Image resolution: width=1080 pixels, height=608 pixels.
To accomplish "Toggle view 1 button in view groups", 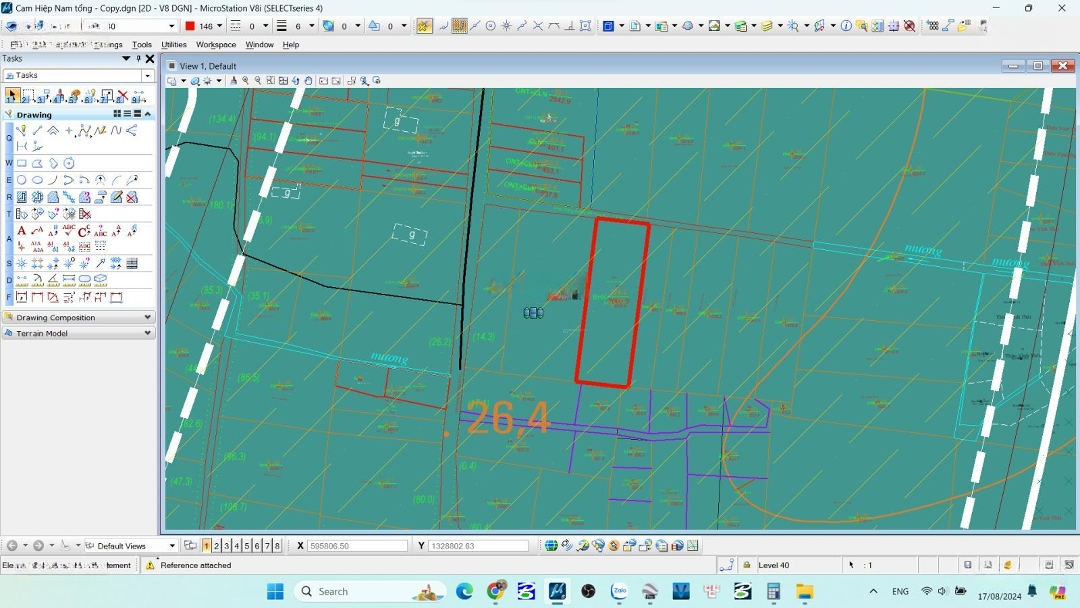I will [x=207, y=546].
